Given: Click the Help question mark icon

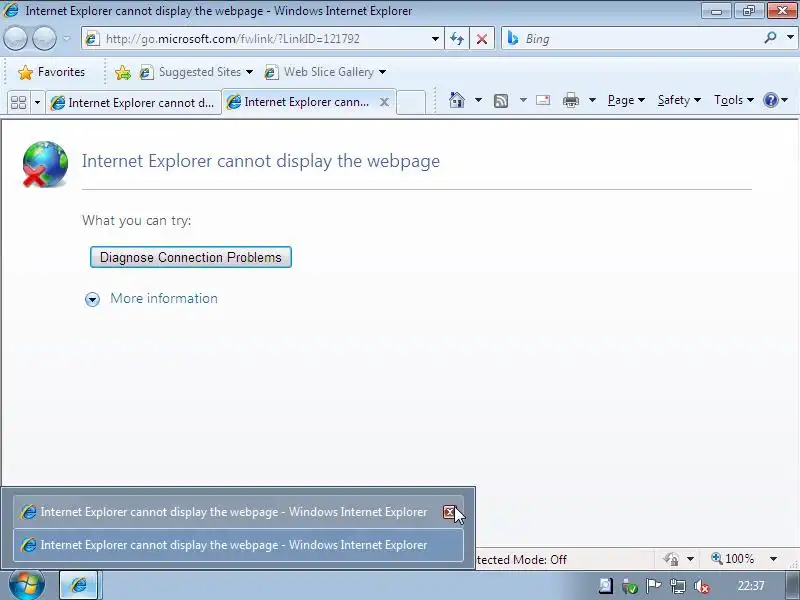Looking at the screenshot, I should click(x=770, y=100).
